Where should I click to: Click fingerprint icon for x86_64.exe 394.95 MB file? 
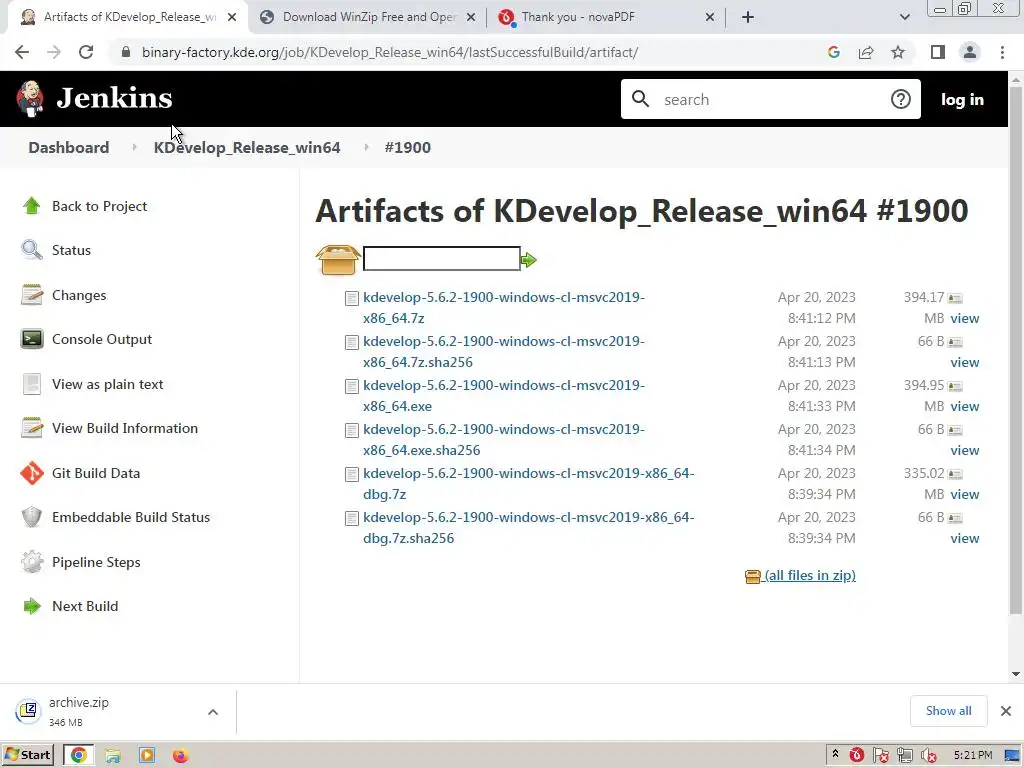(x=955, y=386)
